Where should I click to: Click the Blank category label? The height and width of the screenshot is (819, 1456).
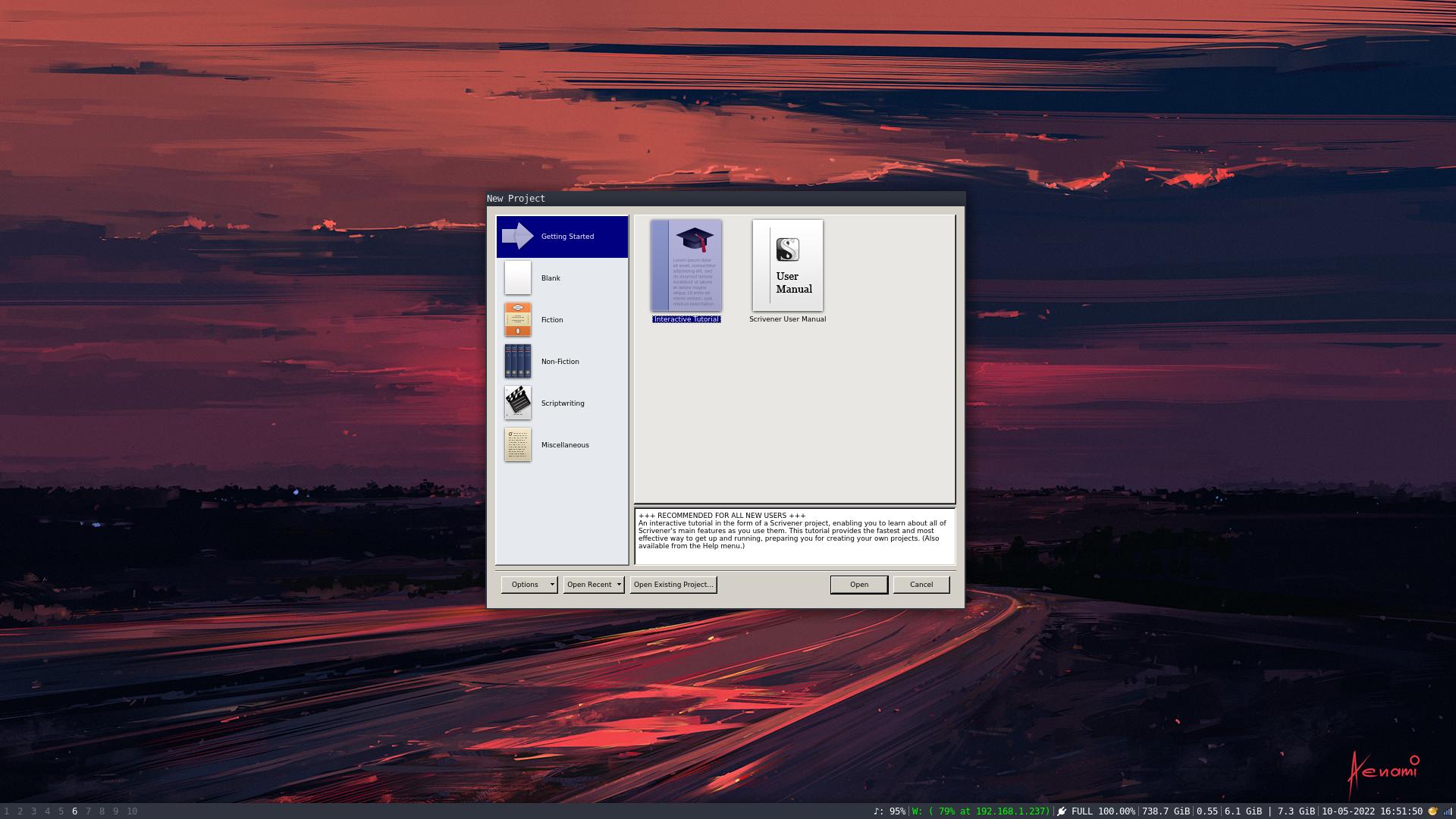551,278
